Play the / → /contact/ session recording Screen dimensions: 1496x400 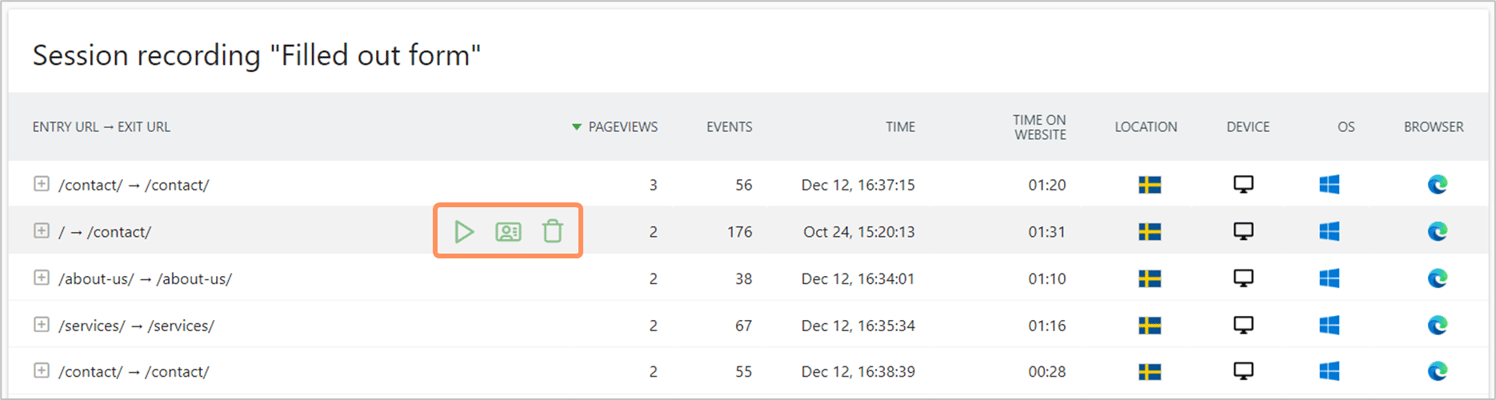point(463,232)
